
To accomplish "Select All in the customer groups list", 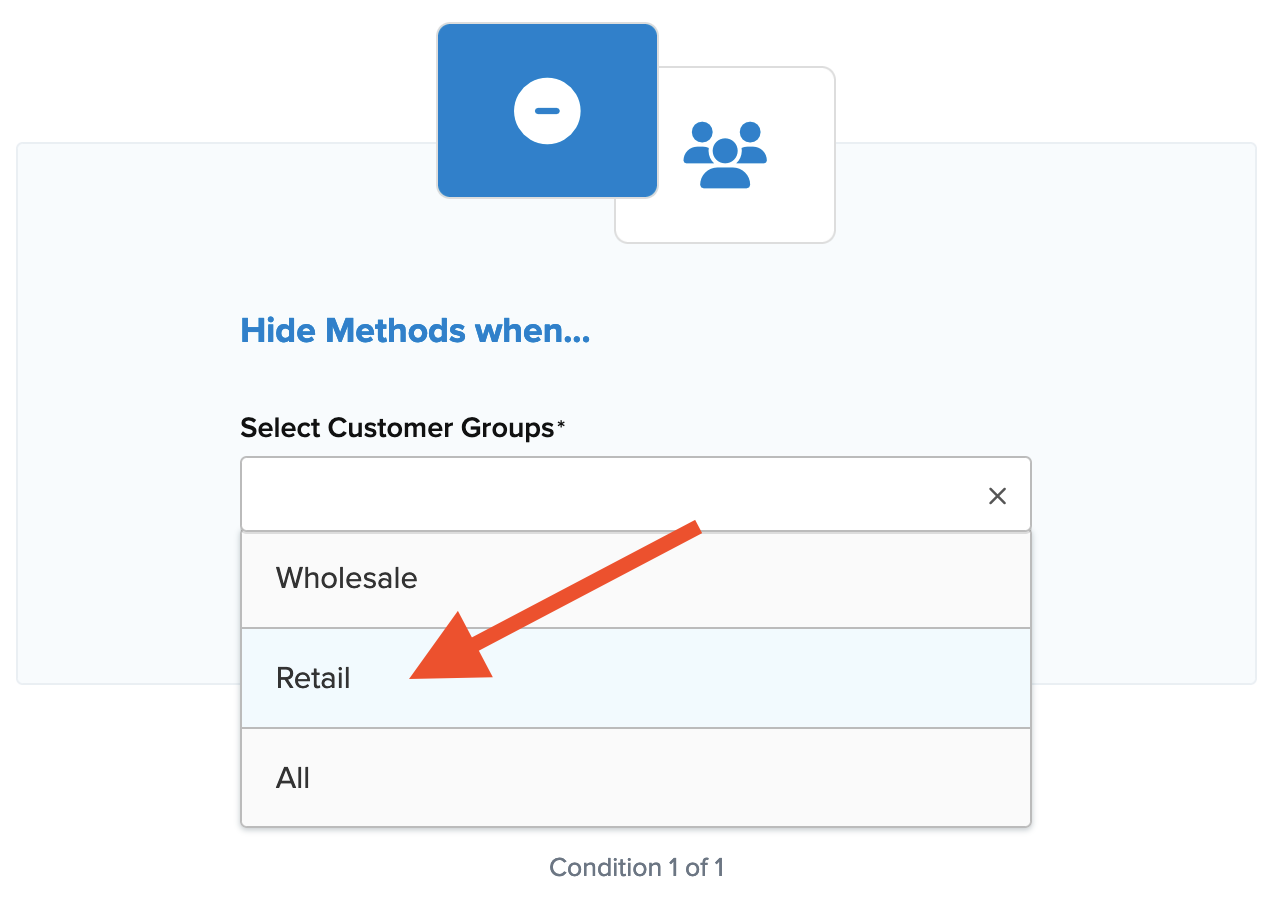I will 635,778.
